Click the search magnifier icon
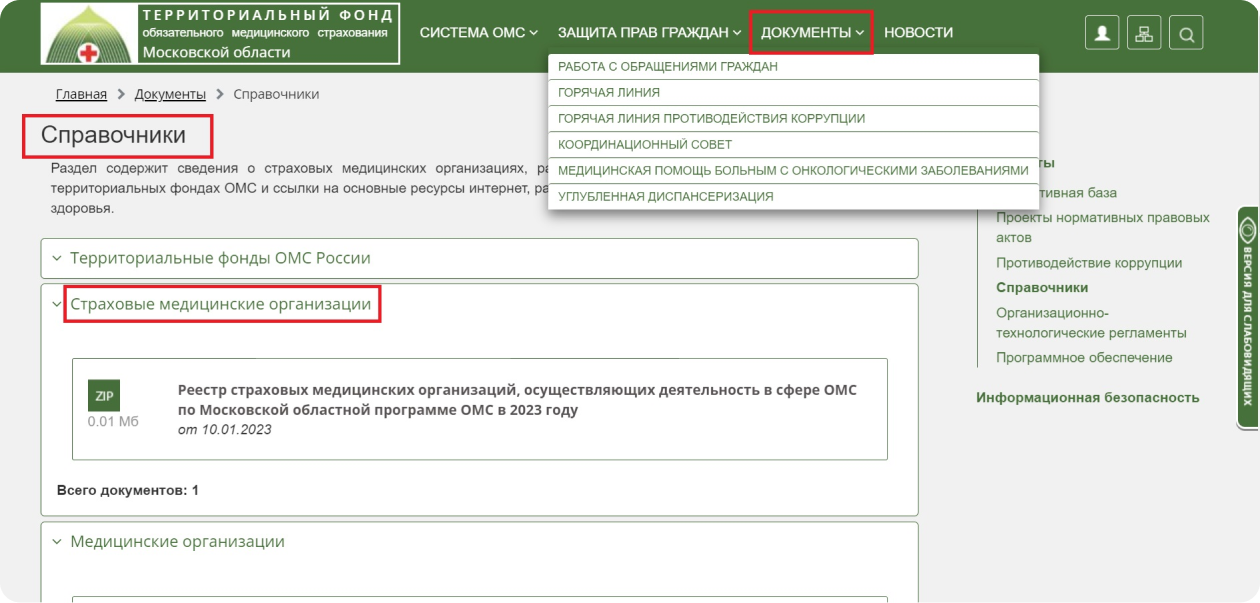The height and width of the screenshot is (603, 1260). tap(1186, 33)
